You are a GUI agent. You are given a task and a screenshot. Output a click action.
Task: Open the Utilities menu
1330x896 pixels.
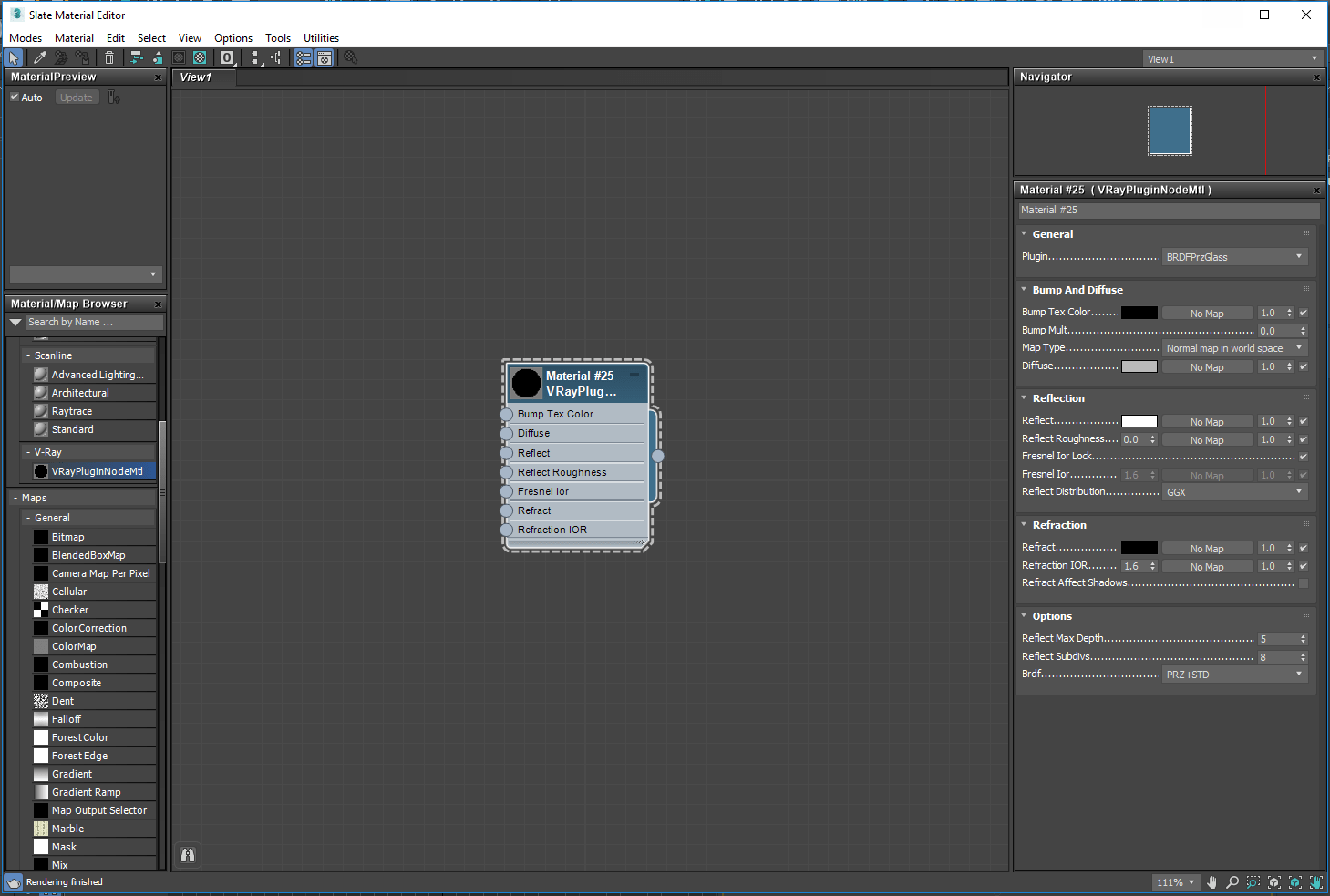pyautogui.click(x=321, y=38)
